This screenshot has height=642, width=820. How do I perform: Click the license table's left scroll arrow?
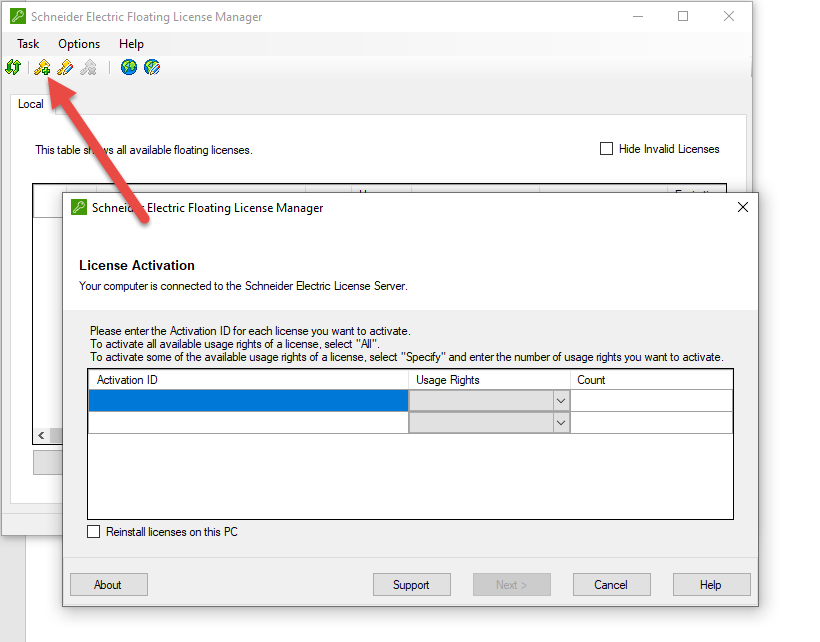[x=41, y=435]
